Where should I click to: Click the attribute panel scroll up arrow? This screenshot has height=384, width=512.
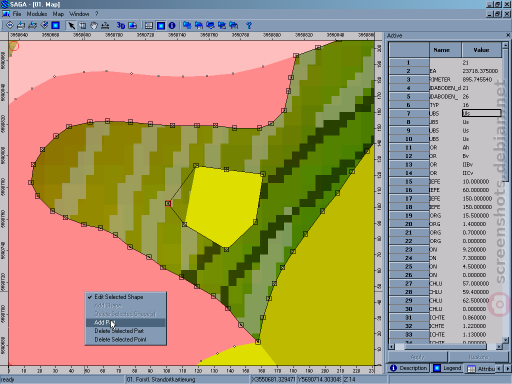click(x=506, y=46)
